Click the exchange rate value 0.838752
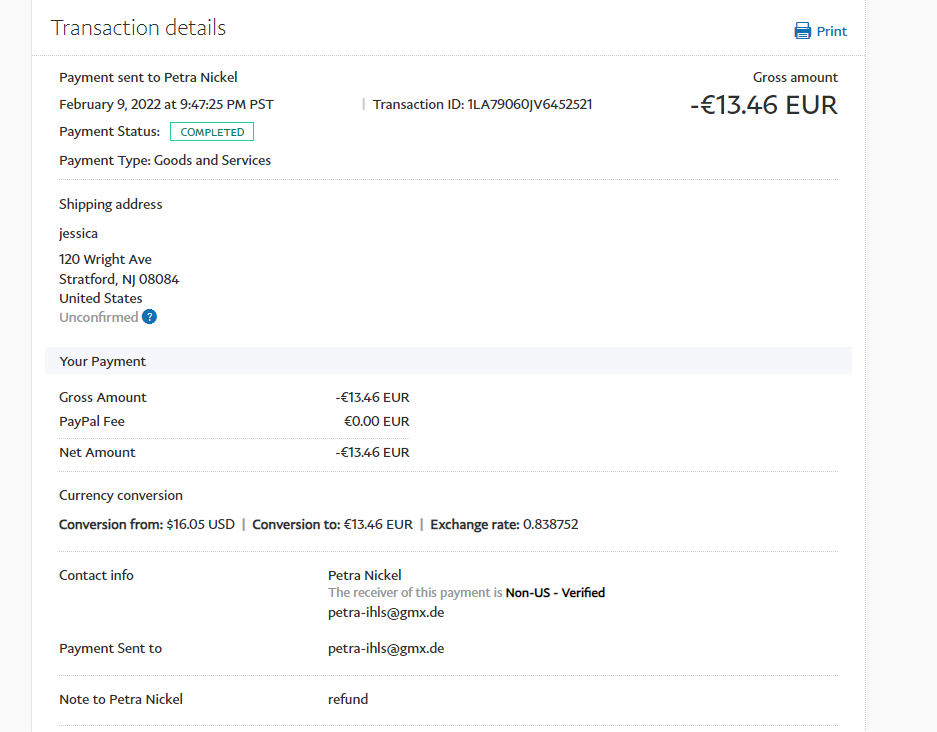The image size is (937, 732). [x=546, y=524]
